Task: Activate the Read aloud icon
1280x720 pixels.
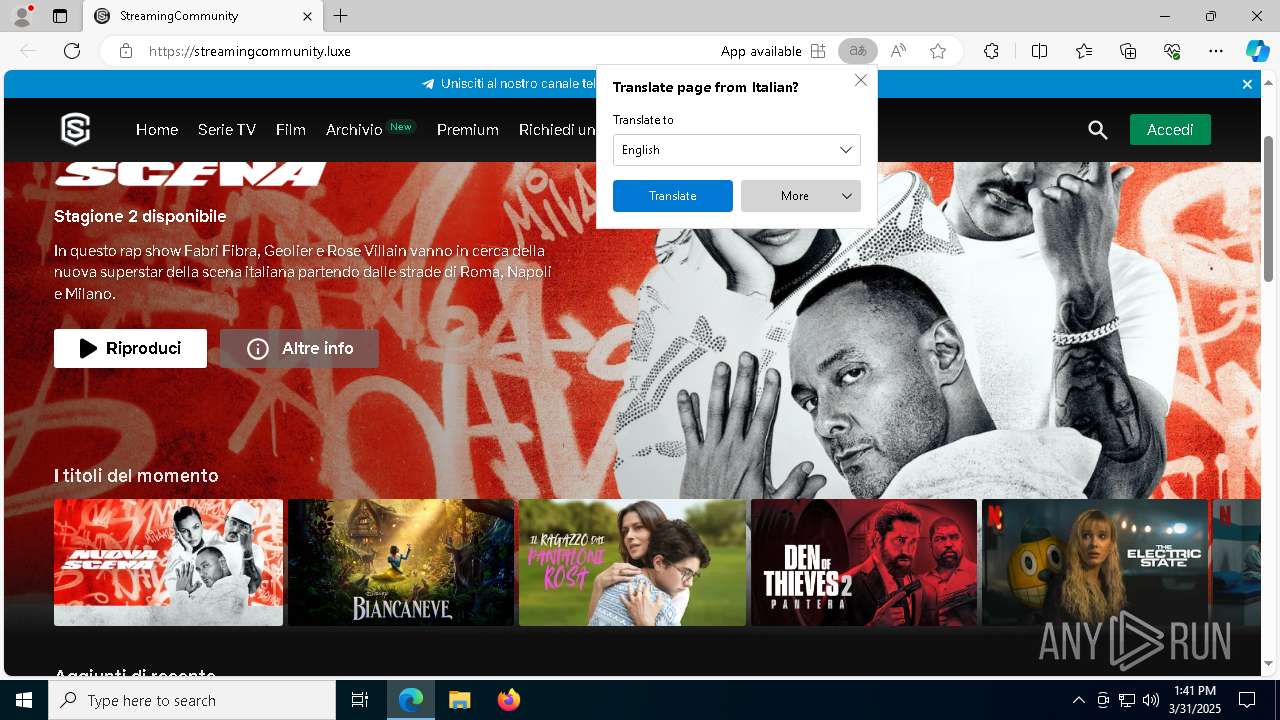Action: click(898, 51)
